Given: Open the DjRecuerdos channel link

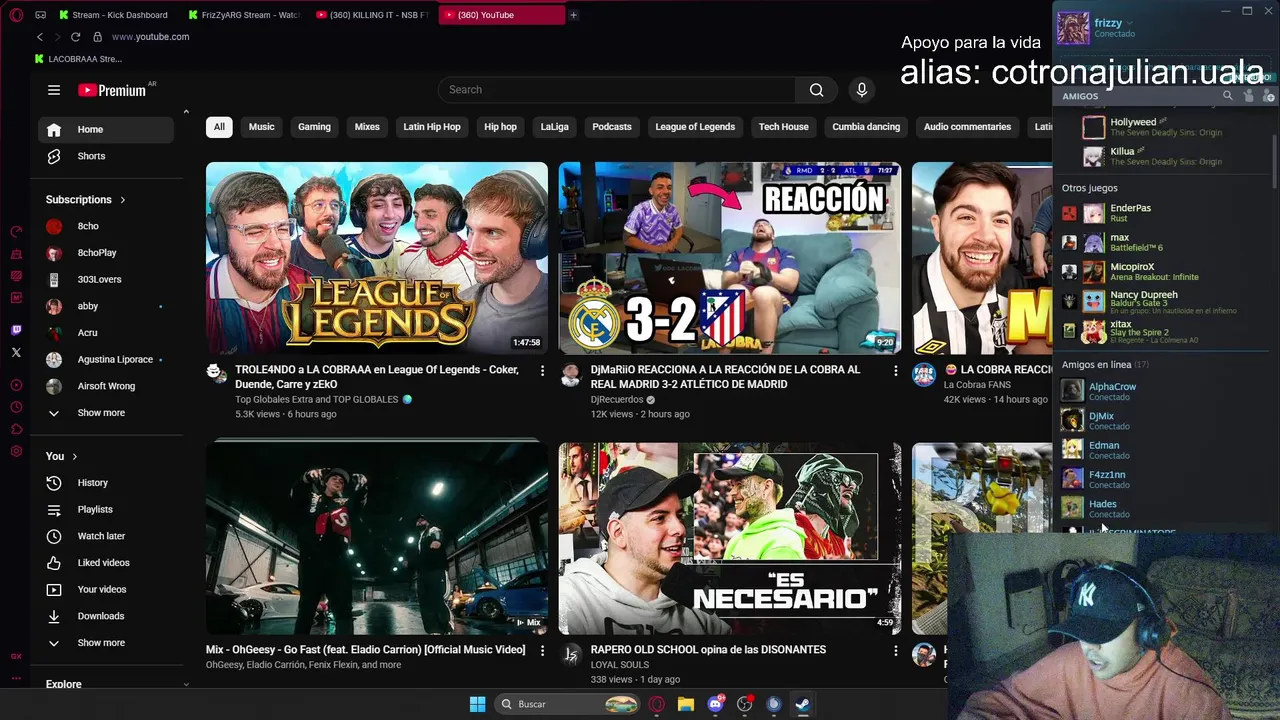Looking at the screenshot, I should 617,400.
